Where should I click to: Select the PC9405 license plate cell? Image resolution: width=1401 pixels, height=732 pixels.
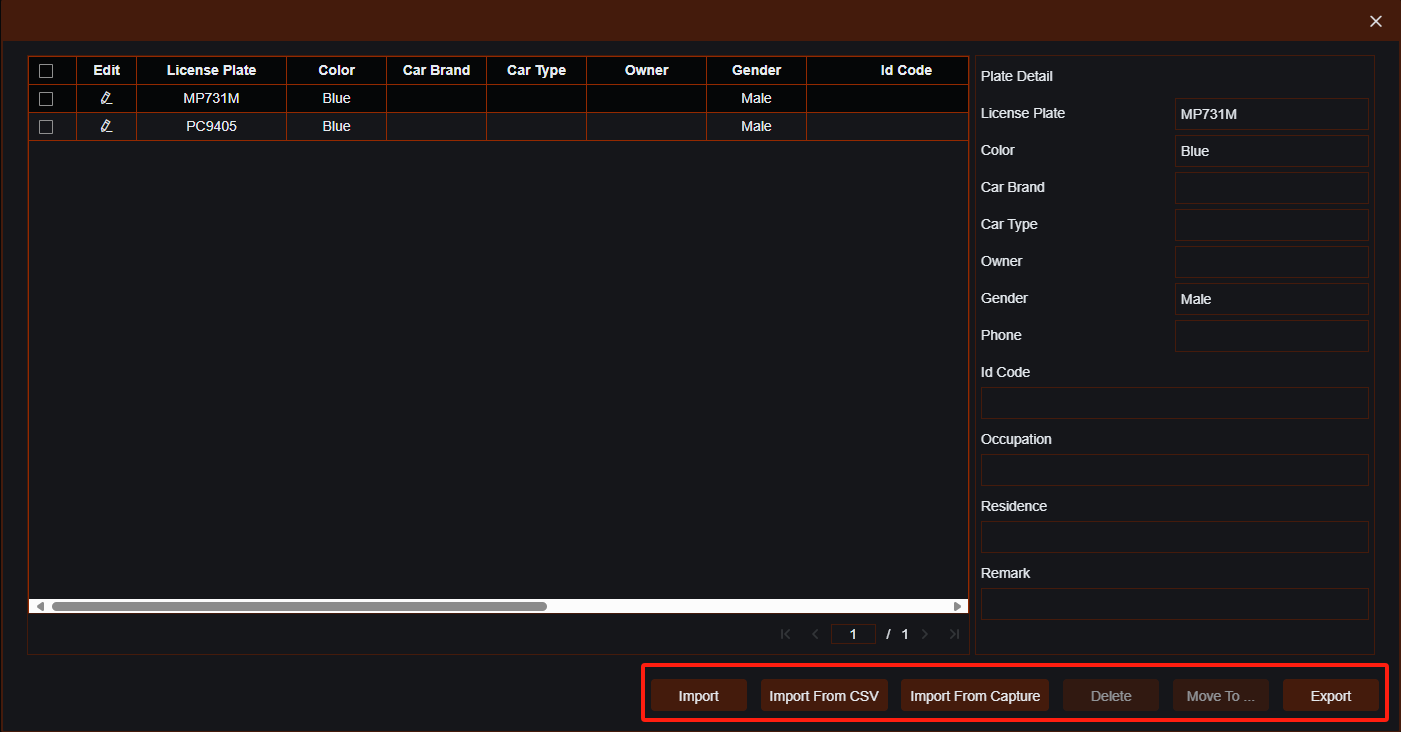click(x=212, y=127)
